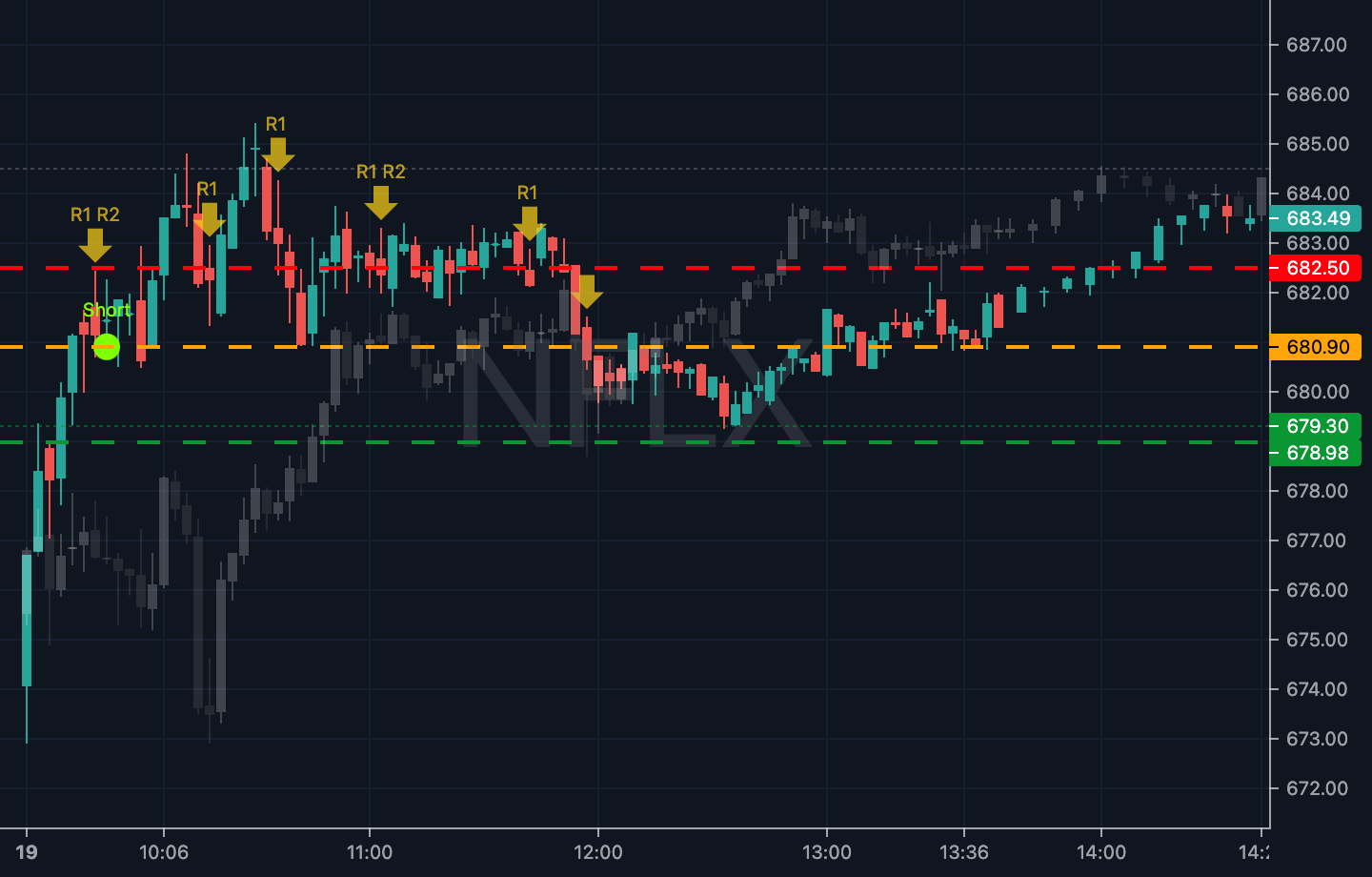Select the green 679.30 price label
The image size is (1372, 877).
[x=1318, y=426]
